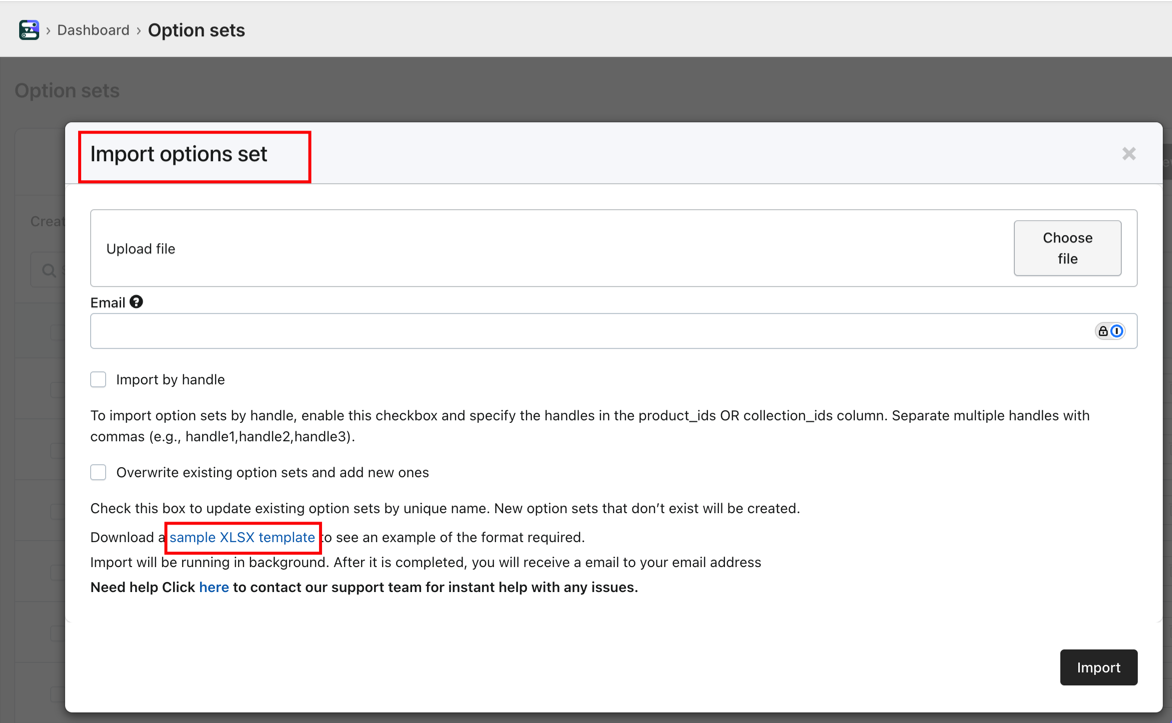
Task: Focus the Email input field
Action: click(x=614, y=331)
